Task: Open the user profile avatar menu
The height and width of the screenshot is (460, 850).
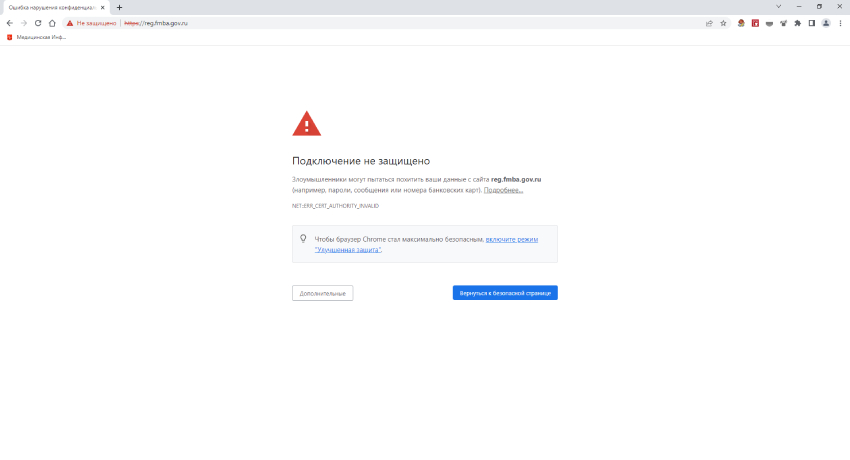Action: [826, 23]
